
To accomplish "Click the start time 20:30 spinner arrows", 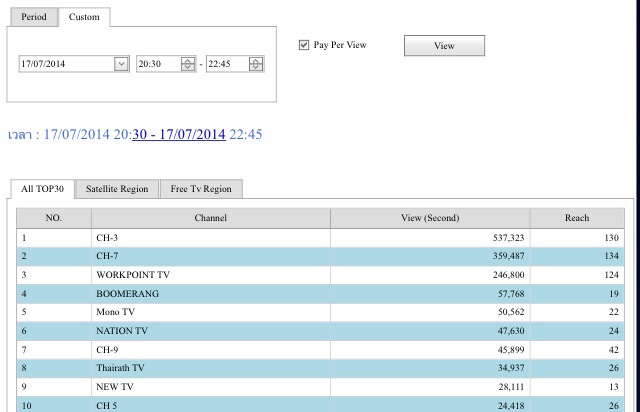I will coord(188,64).
